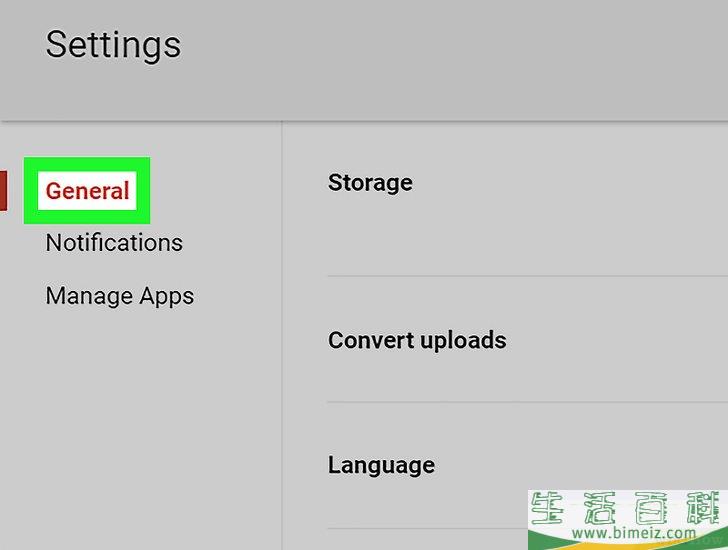
Task: Click the Settings dialog title
Action: pos(113,45)
